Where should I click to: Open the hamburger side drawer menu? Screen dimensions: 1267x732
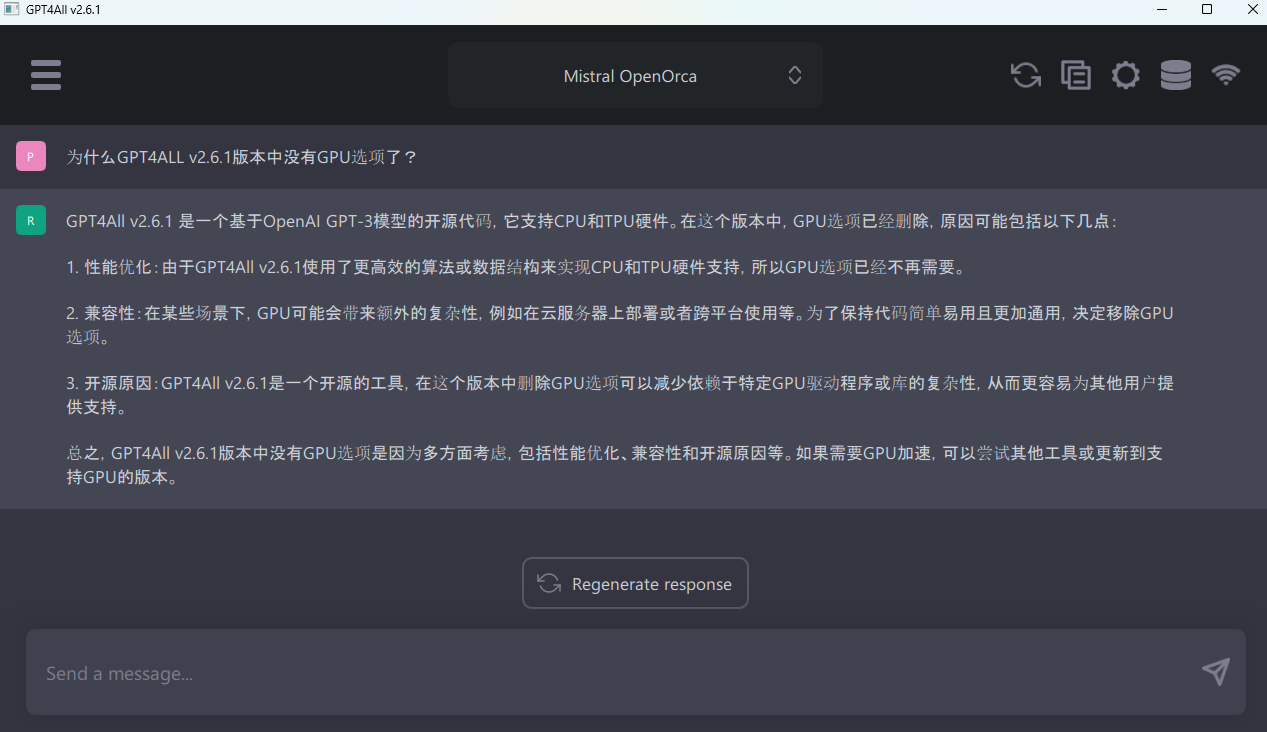coord(46,75)
